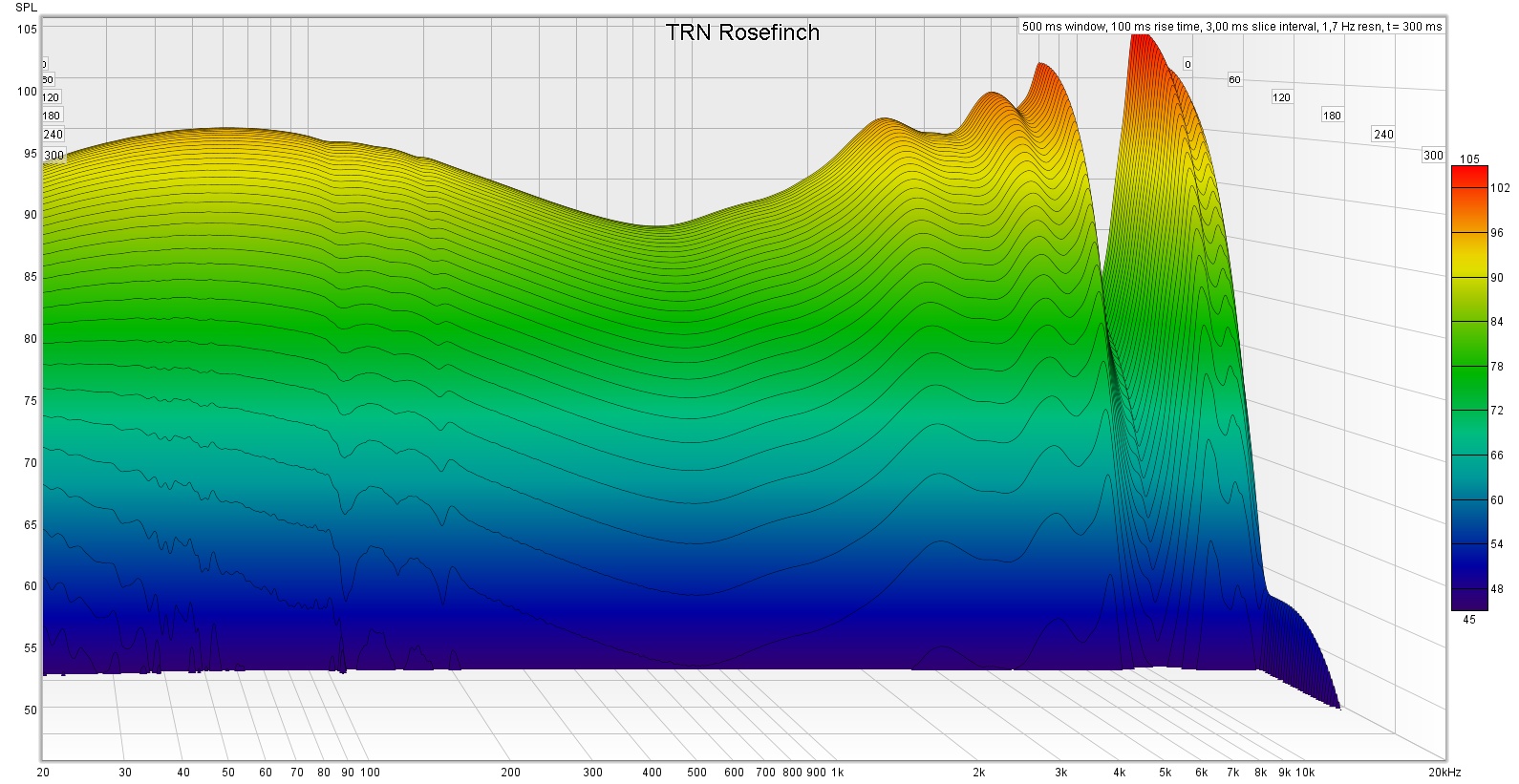This screenshot has width=1519, height=784.
Task: Click the SPL axis heading
Action: pos(26,8)
